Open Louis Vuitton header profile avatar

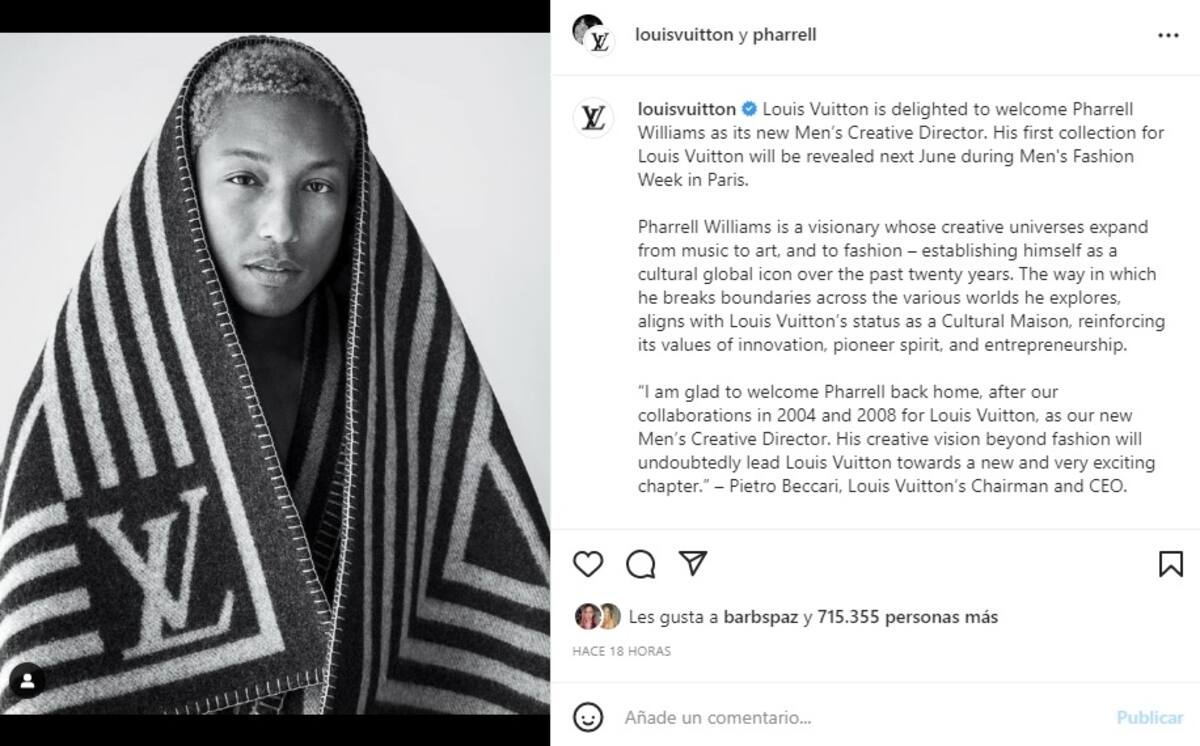(592, 34)
